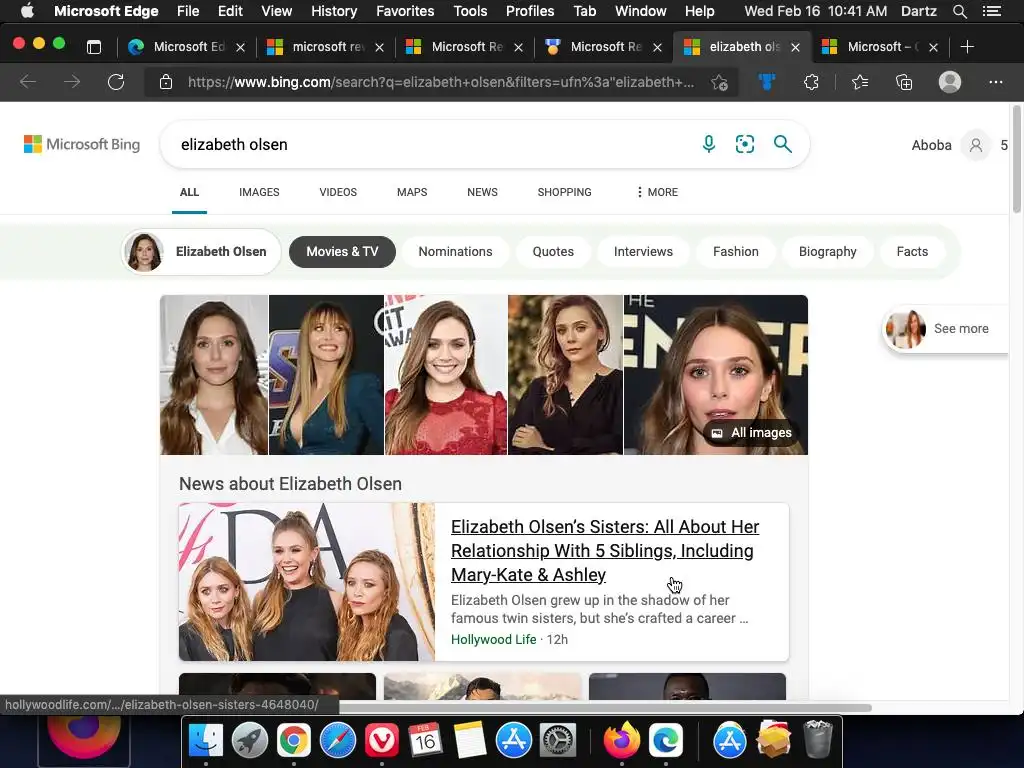This screenshot has height=768, width=1024.
Task: Open Collections icon in toolbar
Action: coord(904,82)
